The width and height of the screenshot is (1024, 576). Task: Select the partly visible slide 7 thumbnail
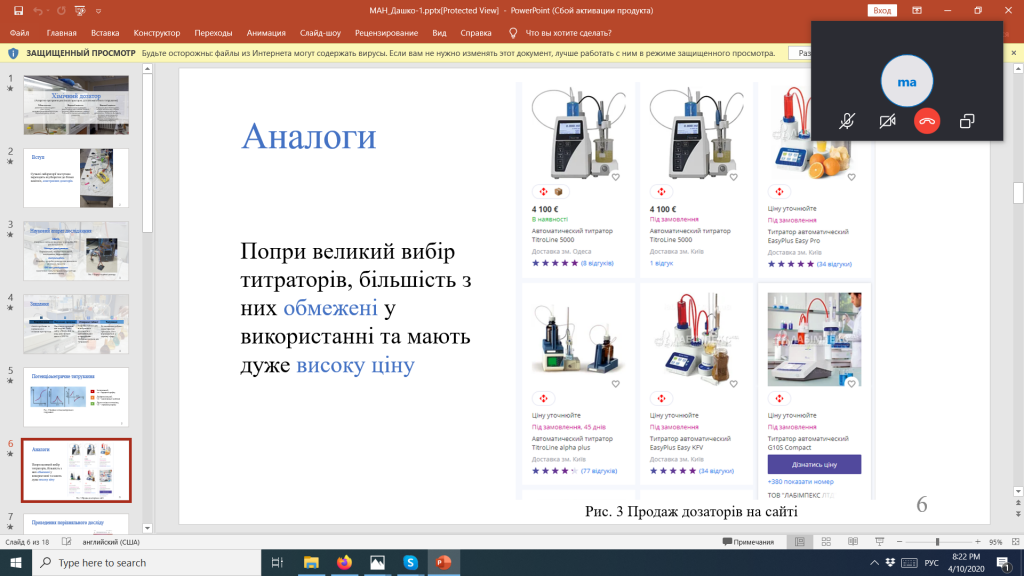point(76,523)
